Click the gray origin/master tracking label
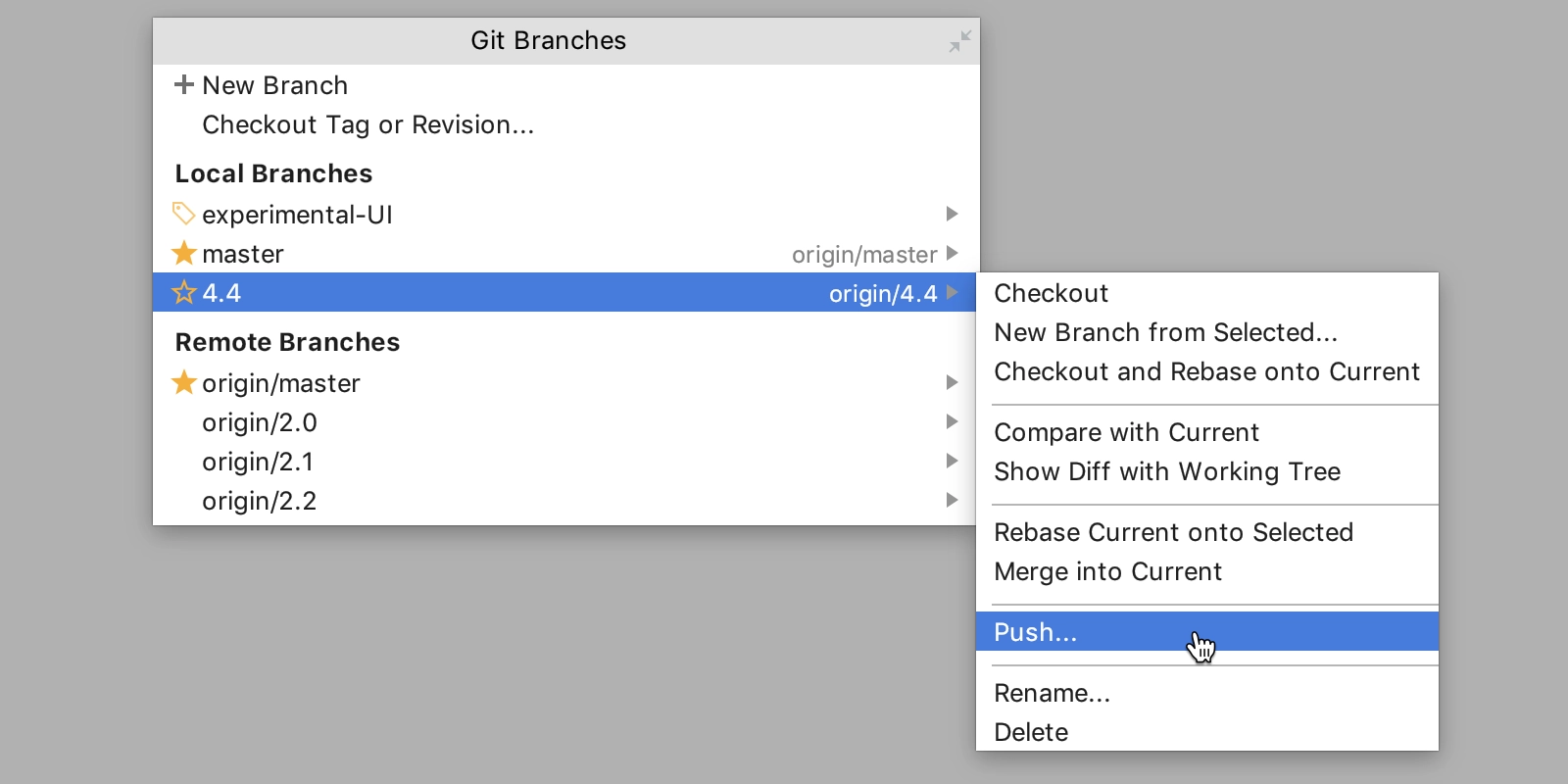1568x784 pixels. pyautogui.click(x=864, y=255)
